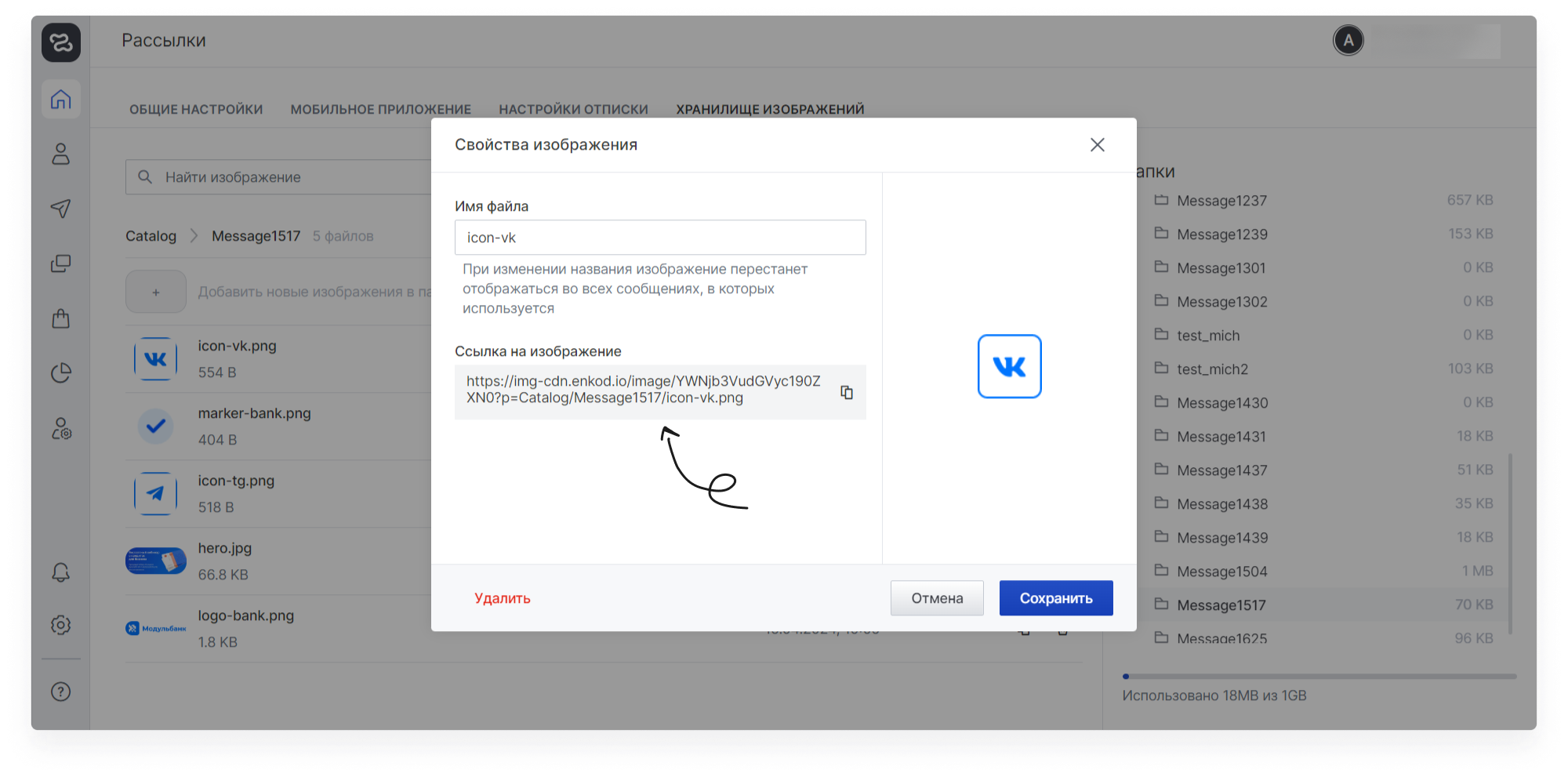Open the stacked pages icon in sidebar
Image resolution: width=1568 pixels, height=777 pixels.
click(x=61, y=263)
